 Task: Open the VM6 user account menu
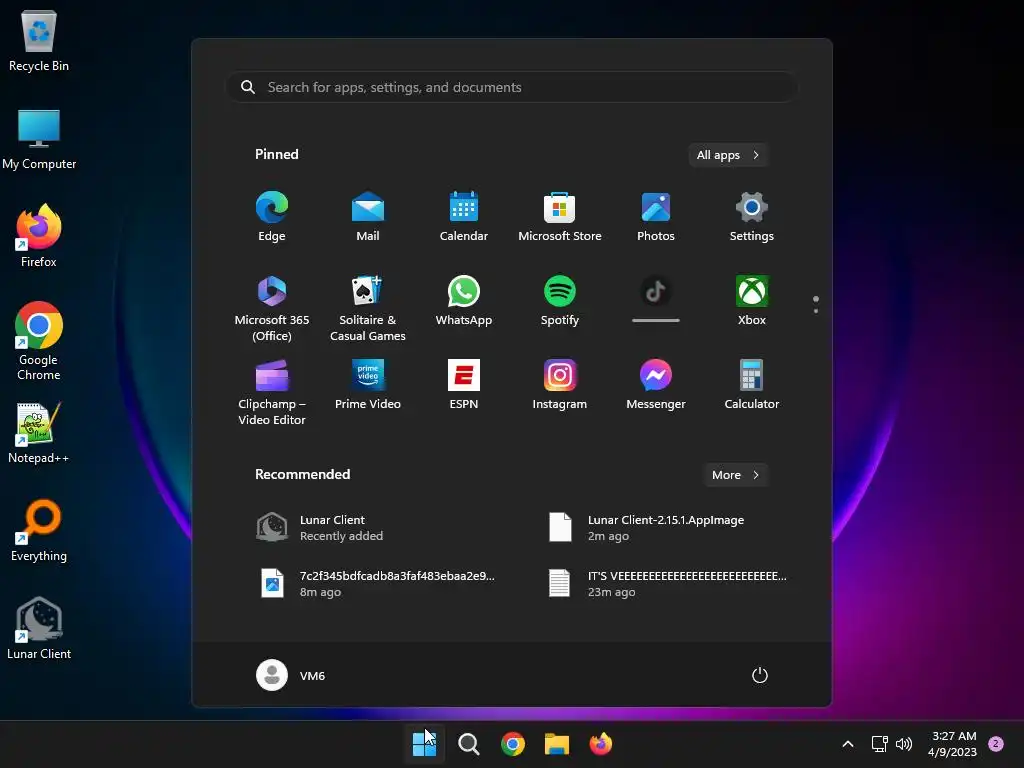(x=291, y=675)
